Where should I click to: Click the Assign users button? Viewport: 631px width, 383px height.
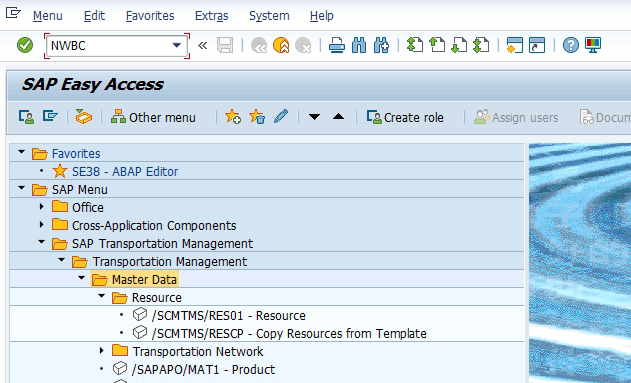516,117
